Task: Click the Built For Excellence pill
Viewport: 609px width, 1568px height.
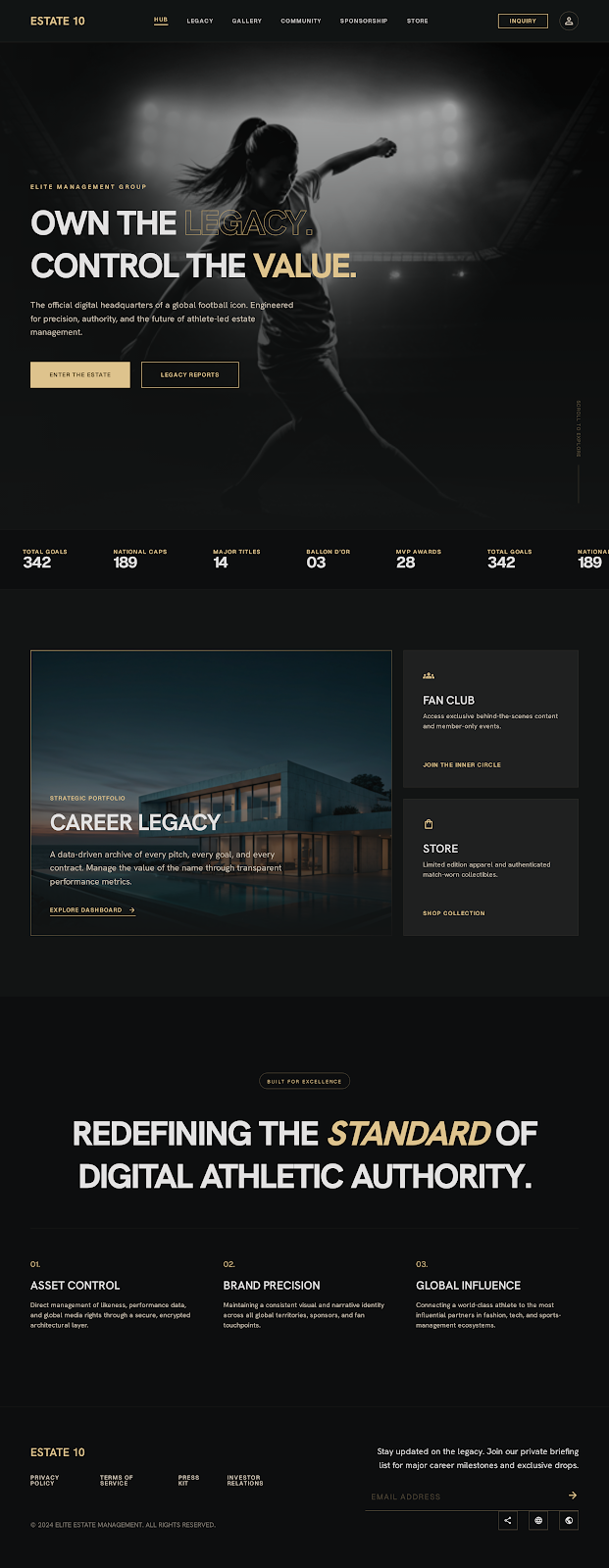Action: tap(304, 1081)
